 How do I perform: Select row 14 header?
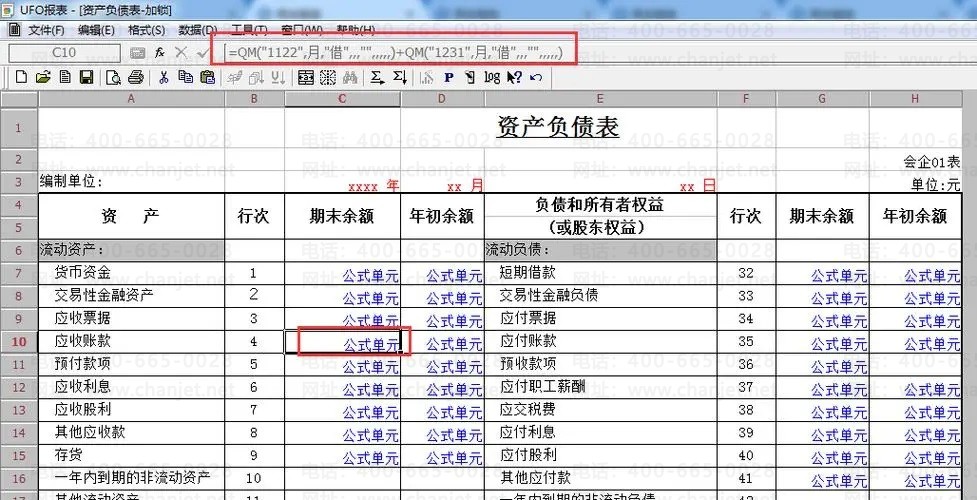tap(19, 433)
